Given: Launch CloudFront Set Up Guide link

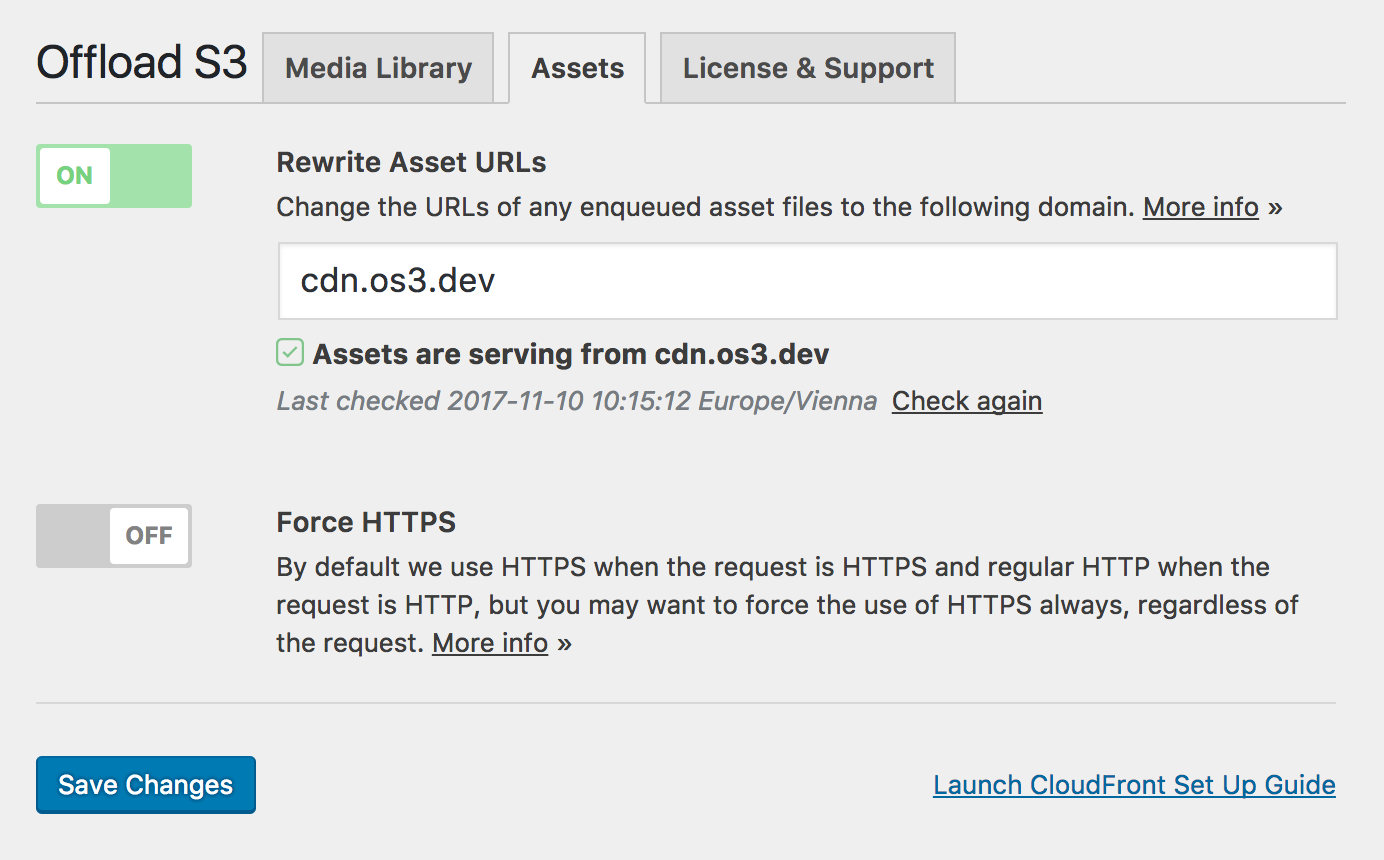Looking at the screenshot, I should tap(1134, 785).
